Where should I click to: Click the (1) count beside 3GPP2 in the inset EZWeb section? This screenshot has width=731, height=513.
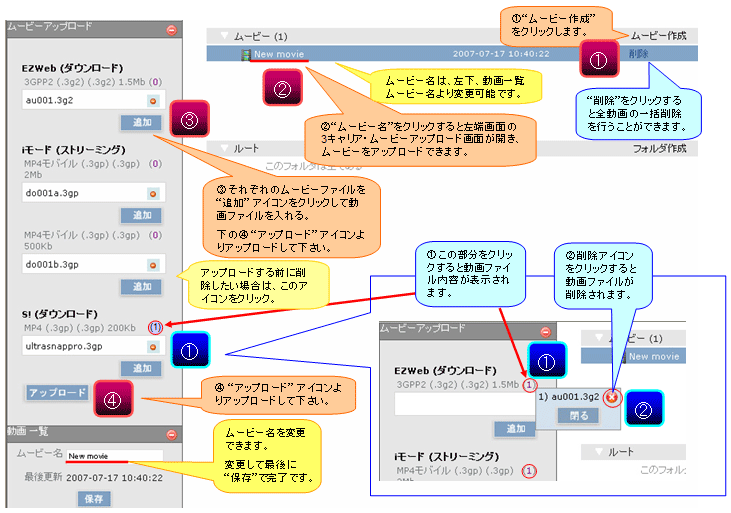point(529,385)
